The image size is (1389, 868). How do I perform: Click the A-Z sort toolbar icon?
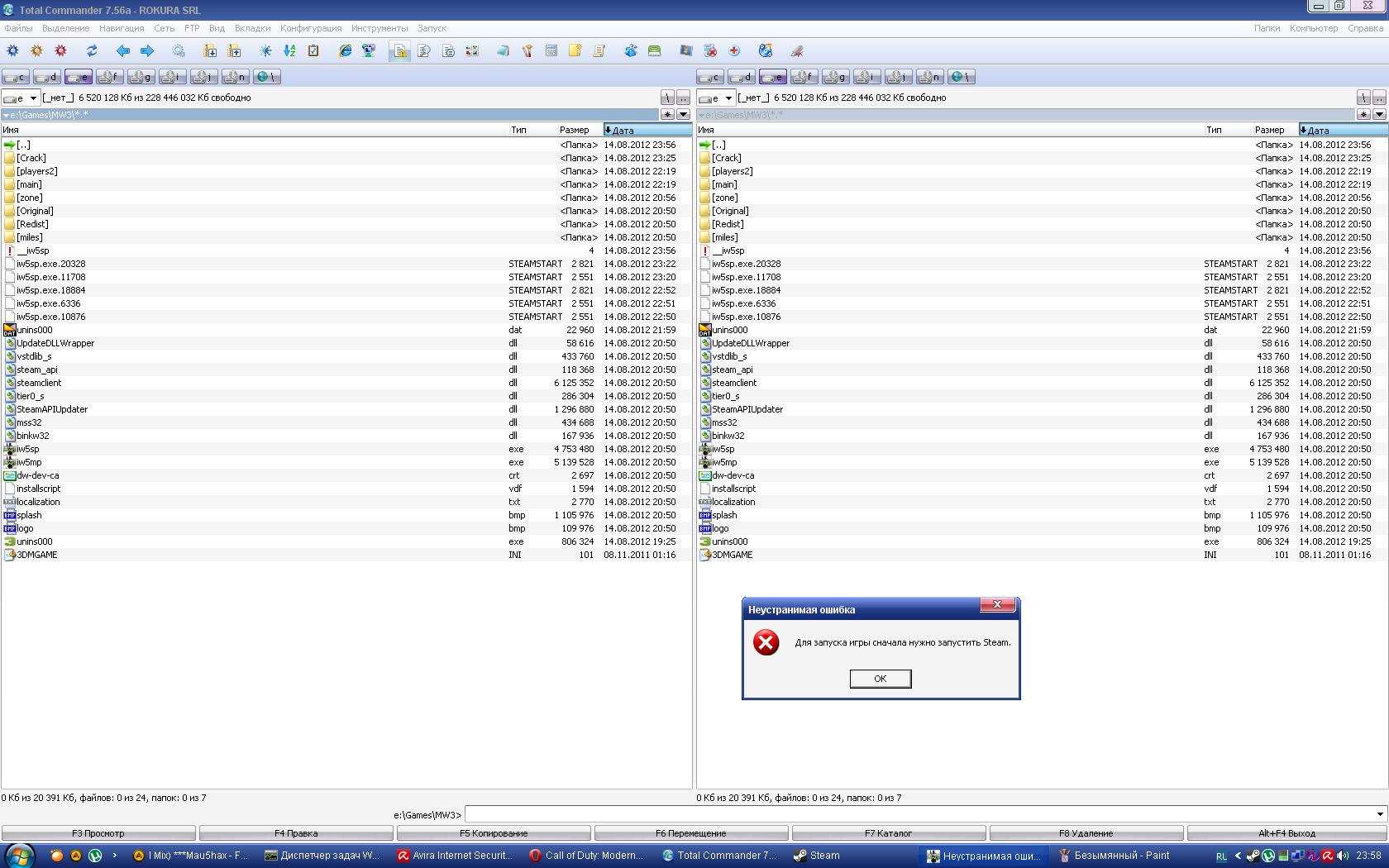click(289, 51)
